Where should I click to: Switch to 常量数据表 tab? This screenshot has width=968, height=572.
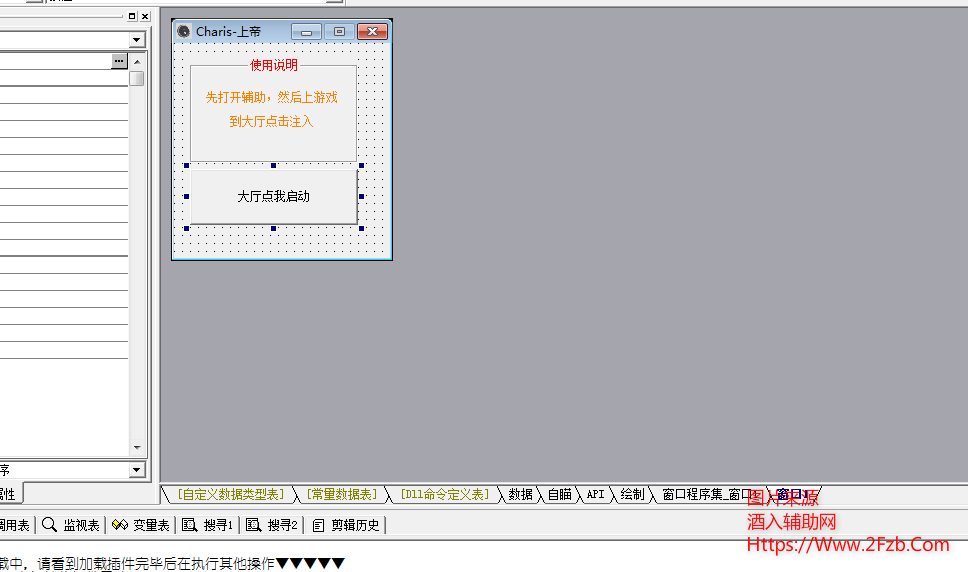coord(342,494)
